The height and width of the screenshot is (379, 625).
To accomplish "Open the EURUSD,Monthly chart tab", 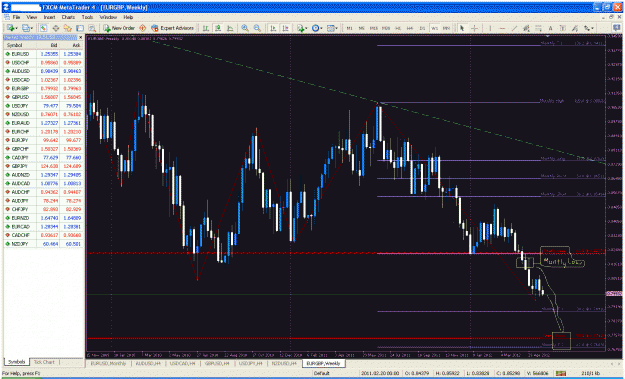I will pos(108,363).
